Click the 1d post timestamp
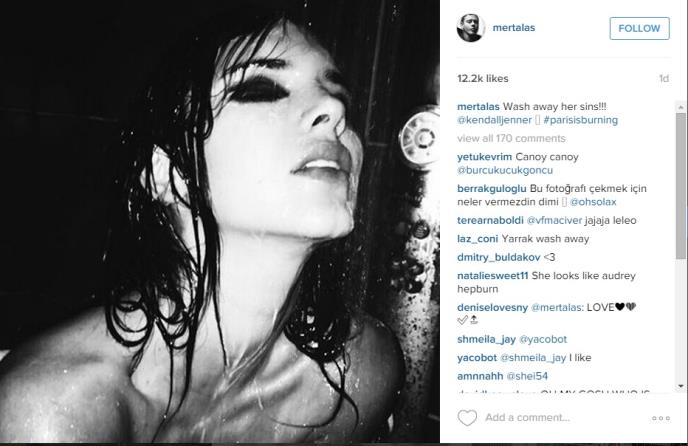Image resolution: width=688 pixels, height=446 pixels. (664, 79)
